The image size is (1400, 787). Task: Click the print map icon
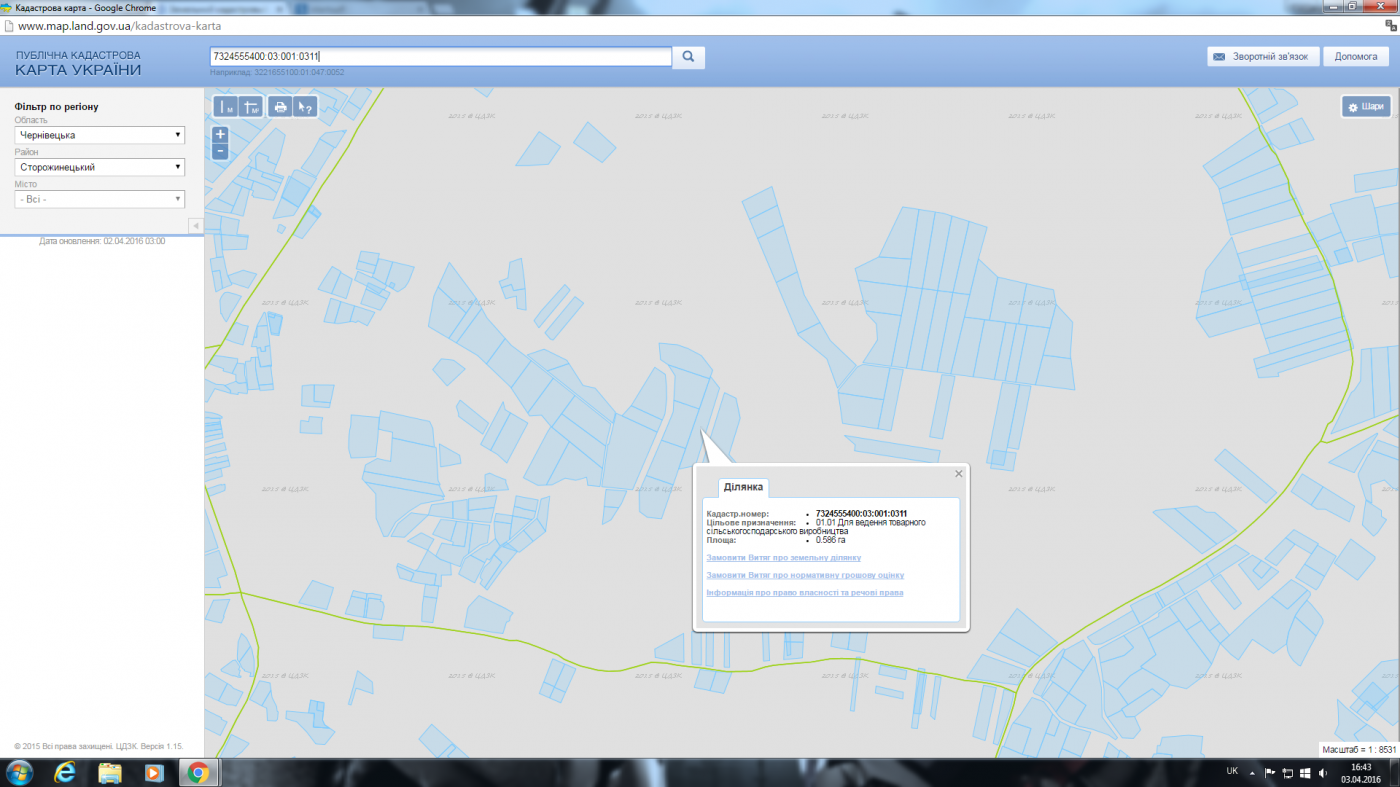(x=280, y=107)
